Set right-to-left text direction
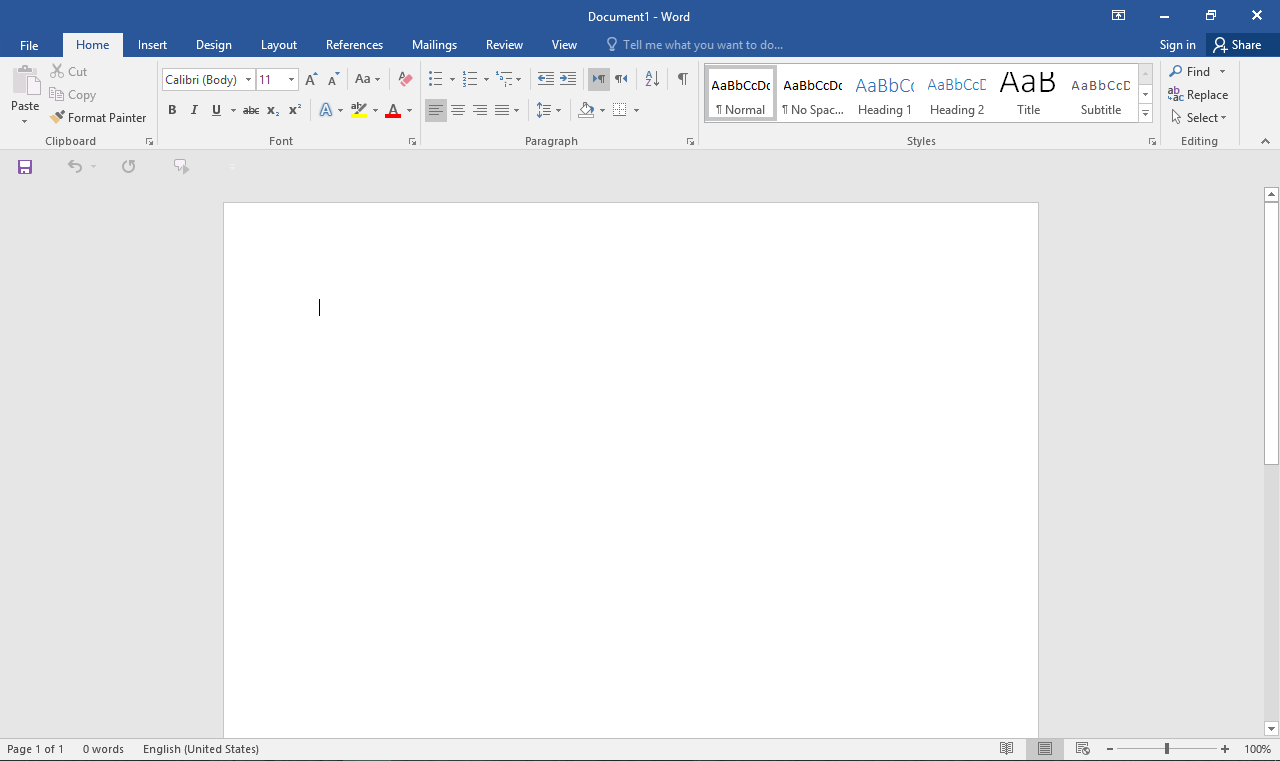This screenshot has height=761, width=1280. click(x=621, y=79)
